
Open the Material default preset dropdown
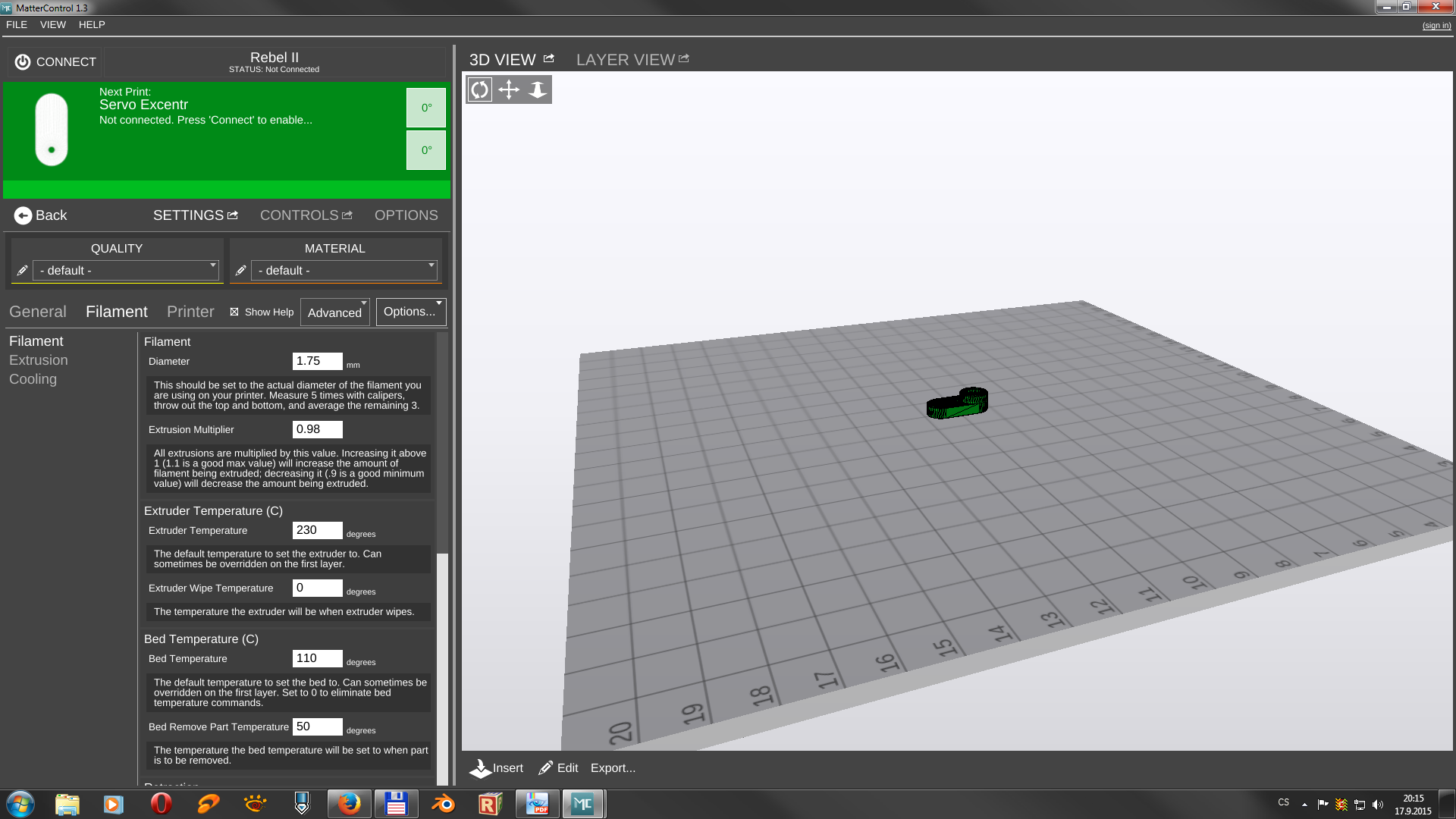click(x=344, y=271)
